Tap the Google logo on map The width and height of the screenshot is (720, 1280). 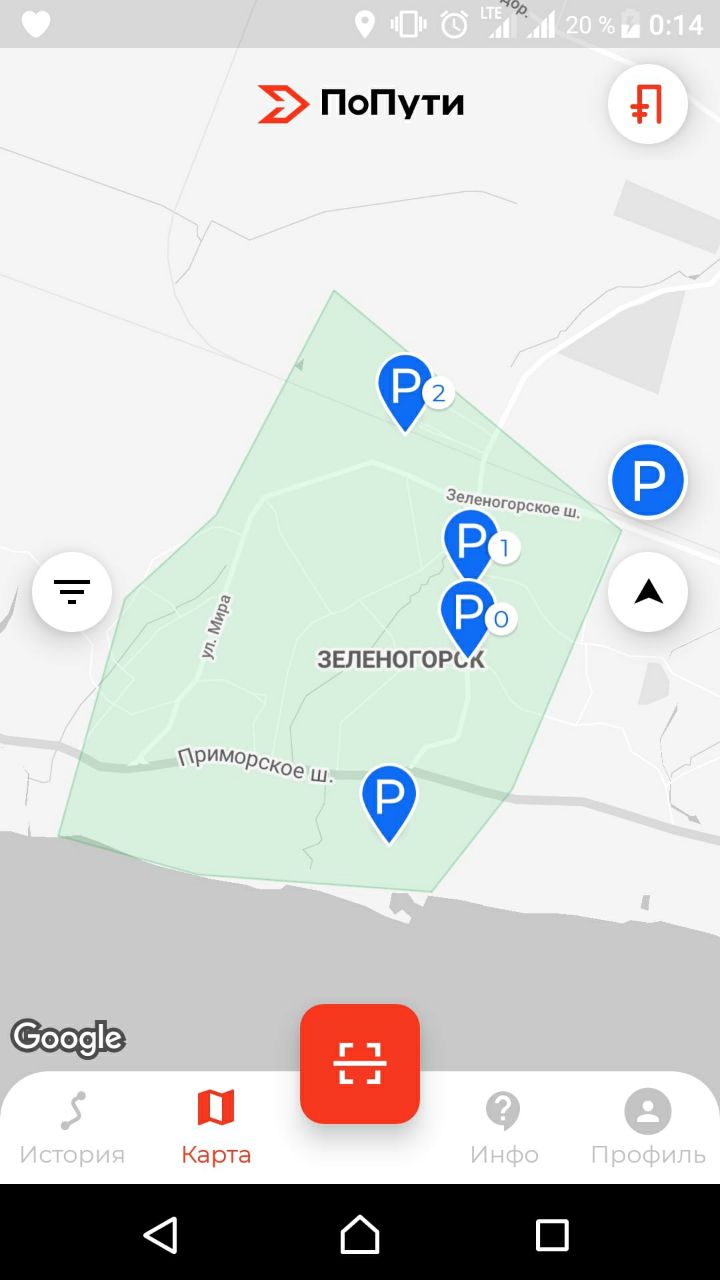click(68, 1038)
